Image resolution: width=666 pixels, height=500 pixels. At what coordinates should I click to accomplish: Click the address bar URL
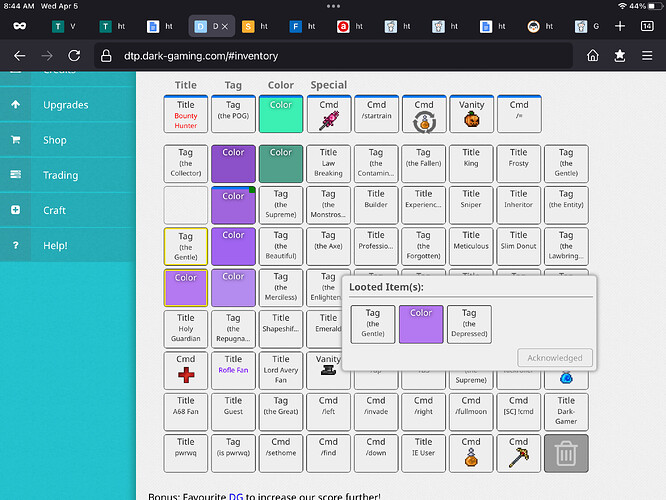pos(201,56)
